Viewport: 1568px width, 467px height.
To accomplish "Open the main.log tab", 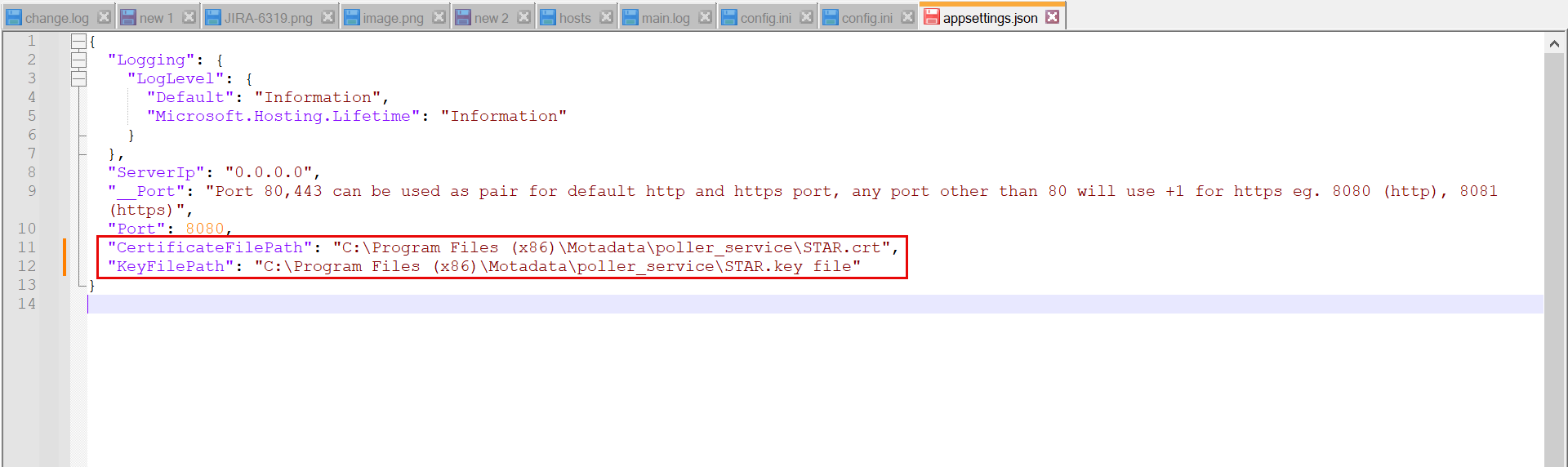I will (665, 18).
